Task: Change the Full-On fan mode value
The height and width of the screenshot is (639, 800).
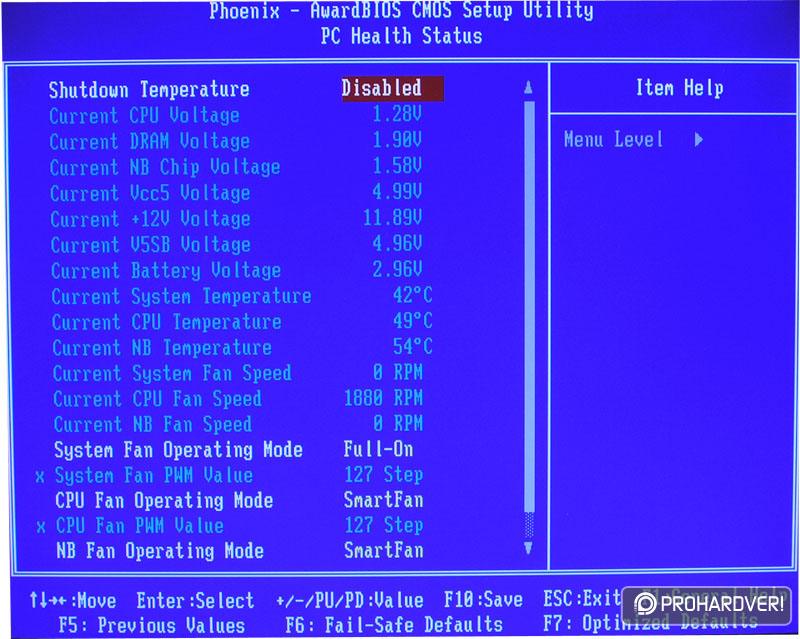Action: (378, 449)
